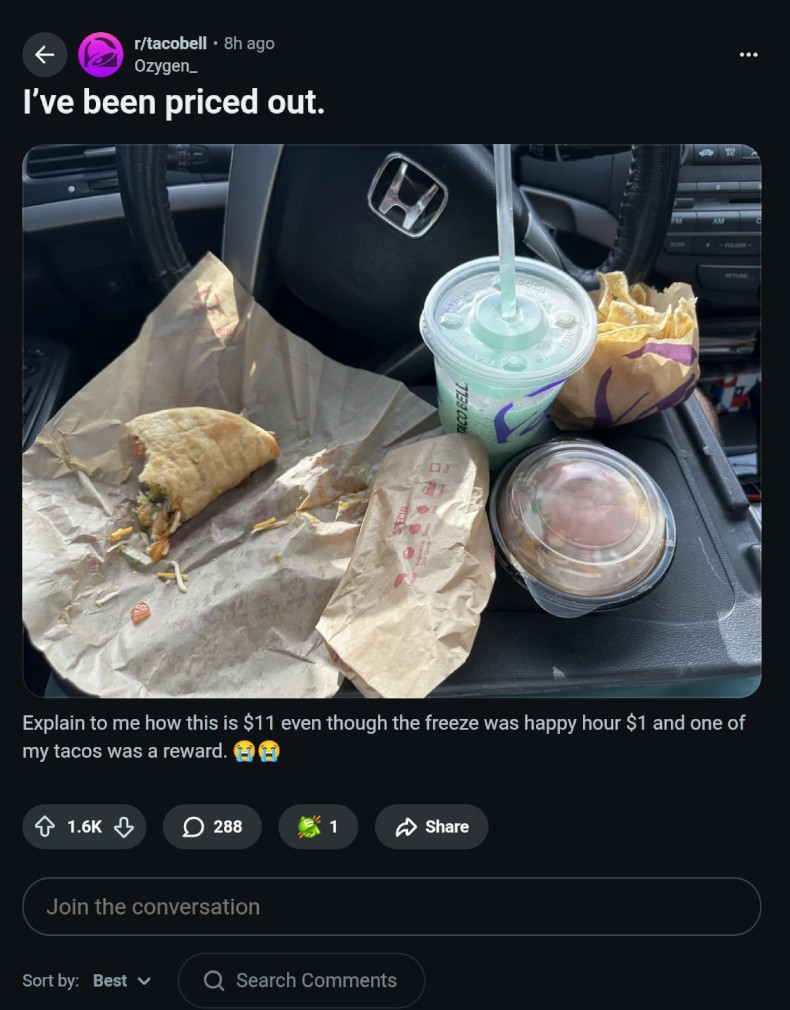Click the Share button label
The width and height of the screenshot is (790, 1010).
click(x=447, y=826)
